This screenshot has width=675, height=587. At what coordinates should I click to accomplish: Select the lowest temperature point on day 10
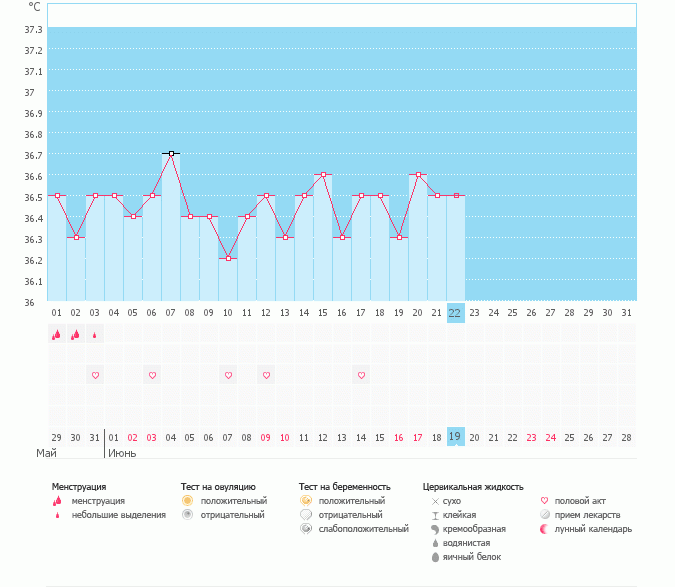[x=228, y=258]
